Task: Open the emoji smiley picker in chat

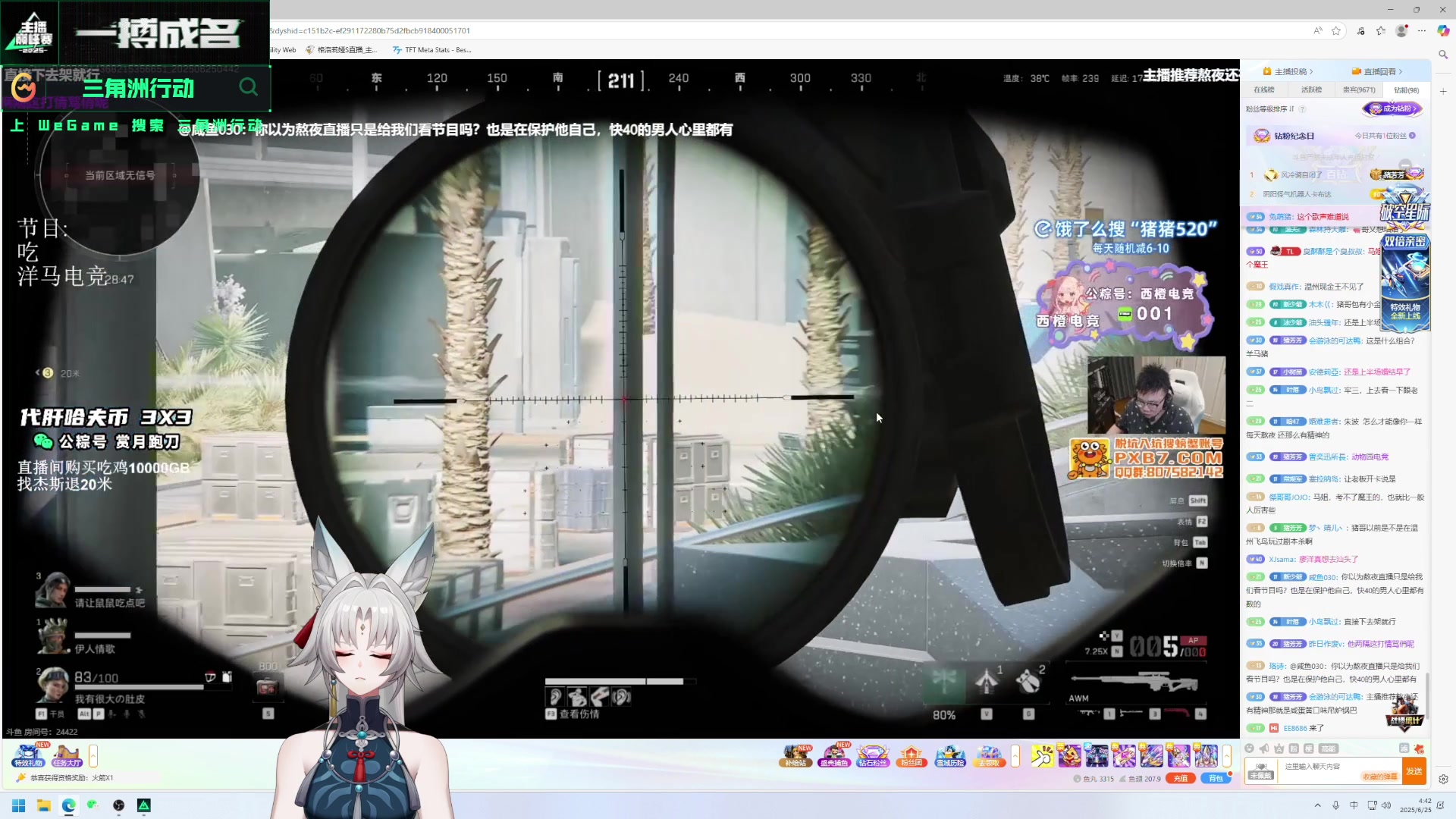Action: (1250, 748)
